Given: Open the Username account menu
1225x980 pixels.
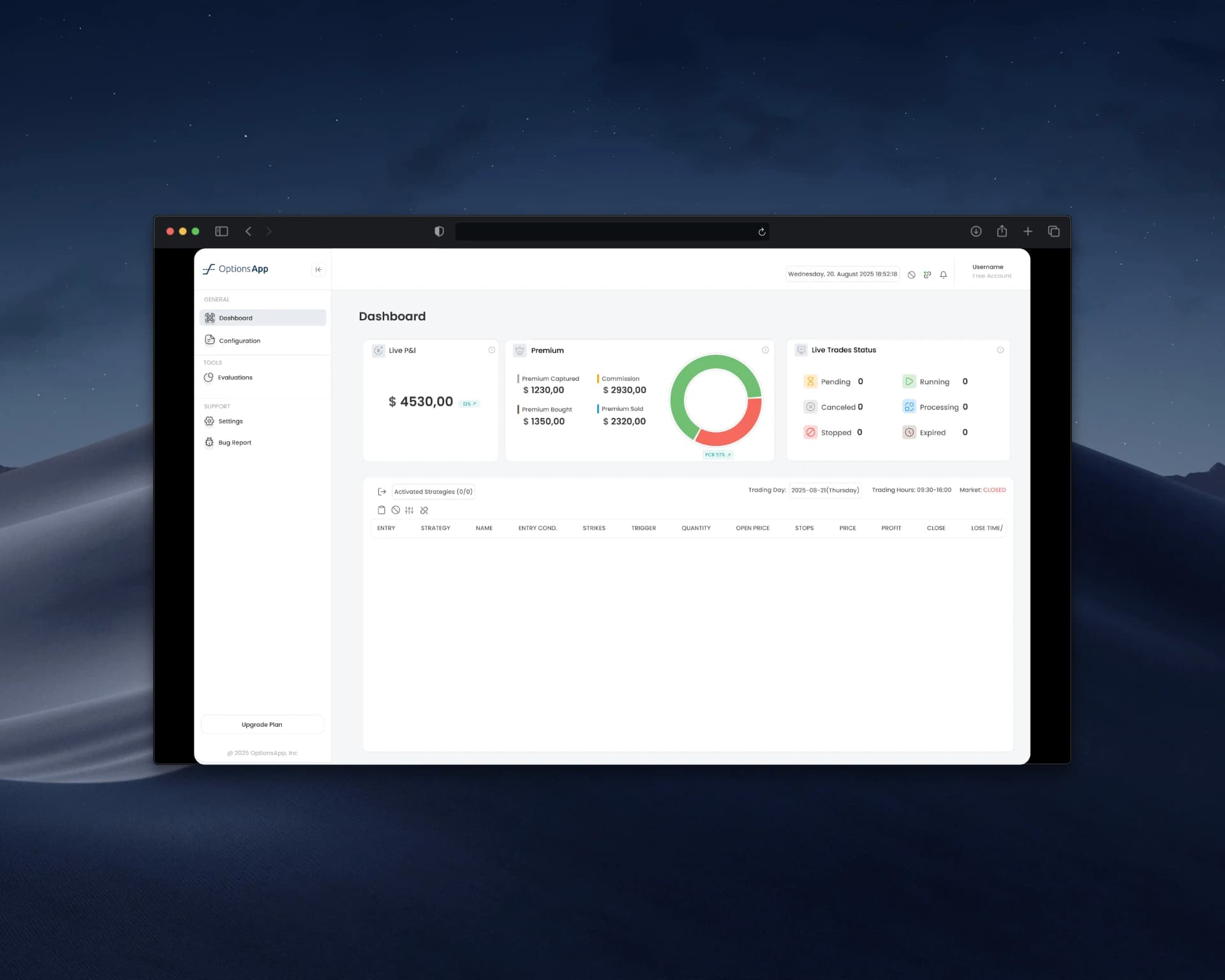Looking at the screenshot, I should [991, 271].
